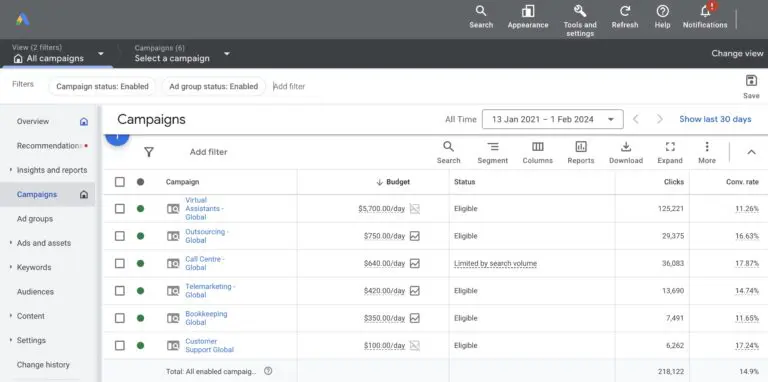Viewport: 768px width, 382px height.
Task: Click the Show last 30 days link
Action: point(715,119)
